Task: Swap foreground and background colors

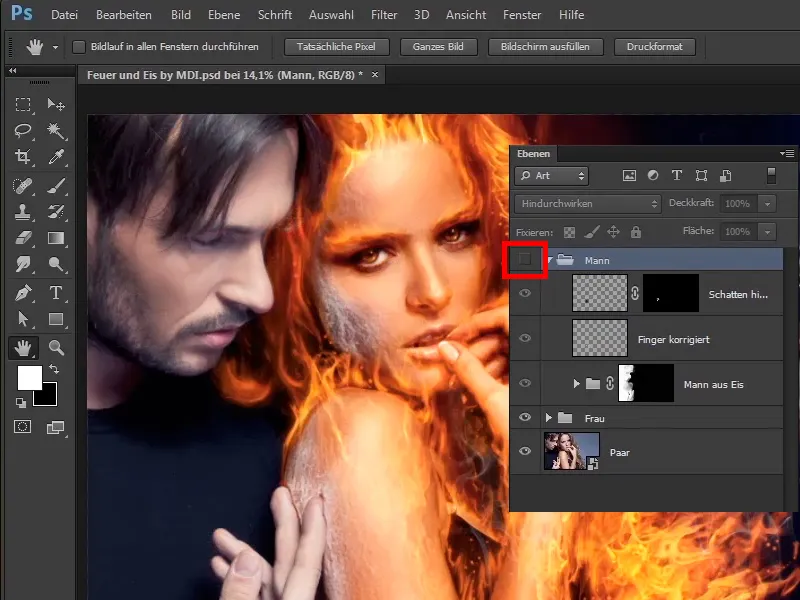Action: 54,369
